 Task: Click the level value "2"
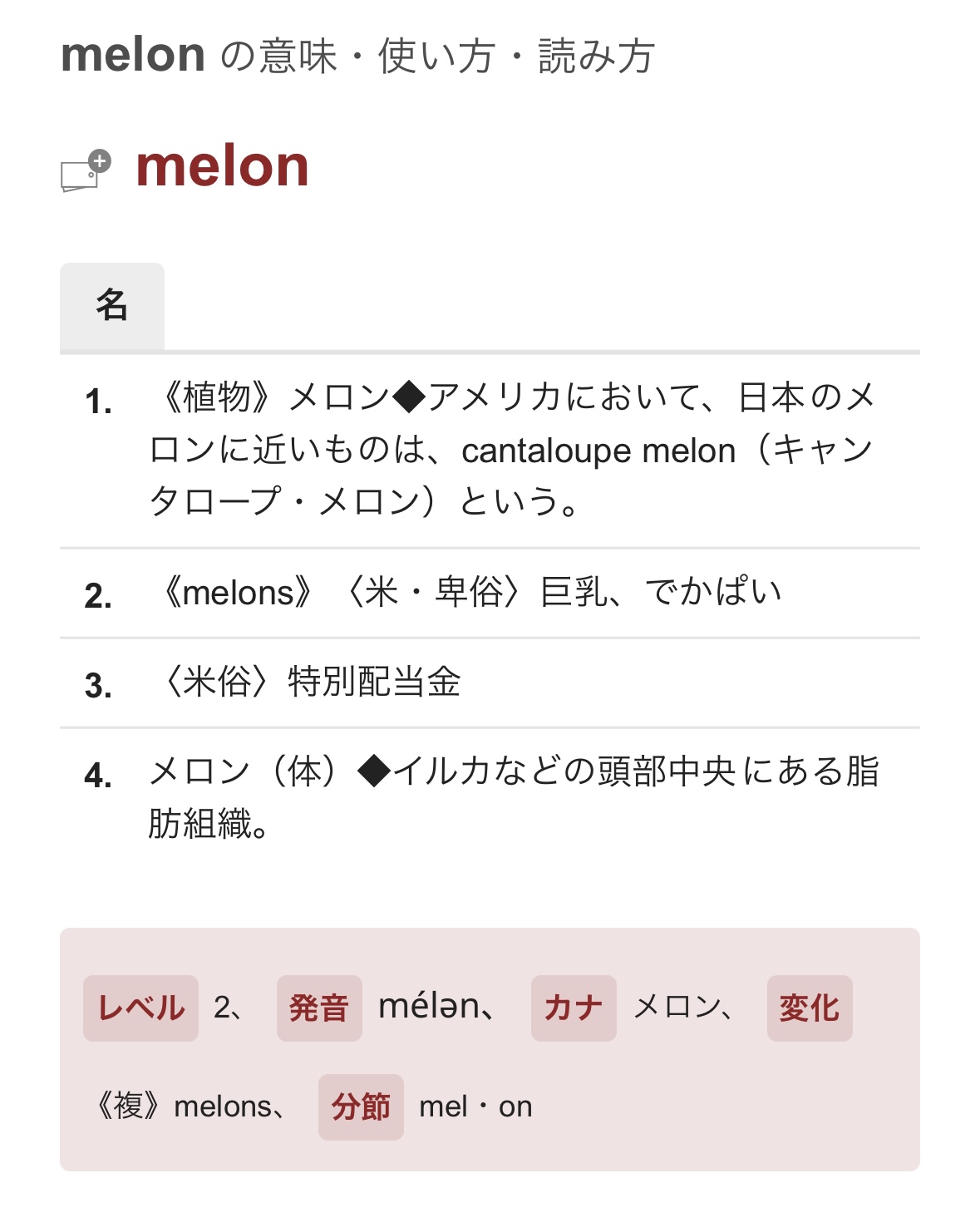[222, 1008]
